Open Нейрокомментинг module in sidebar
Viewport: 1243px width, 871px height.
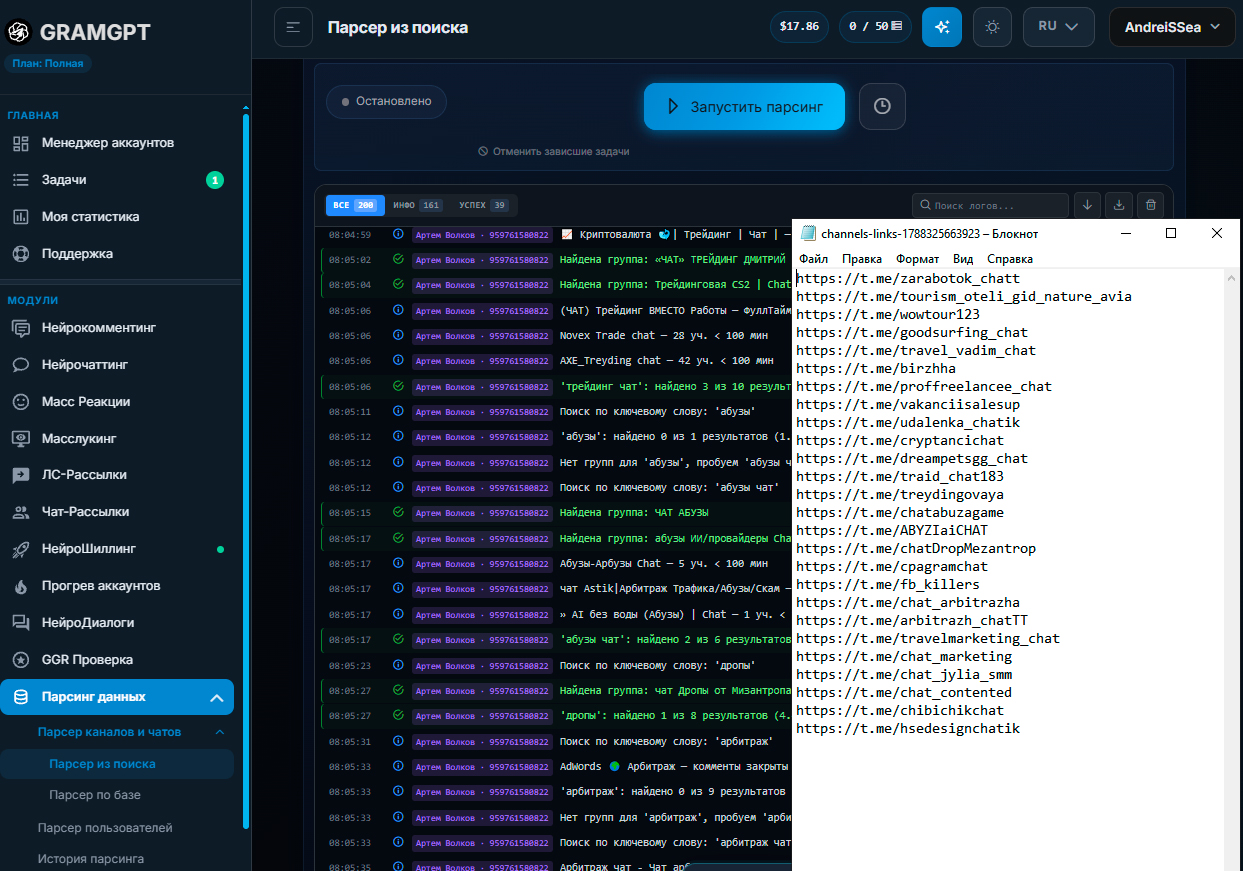coord(98,328)
